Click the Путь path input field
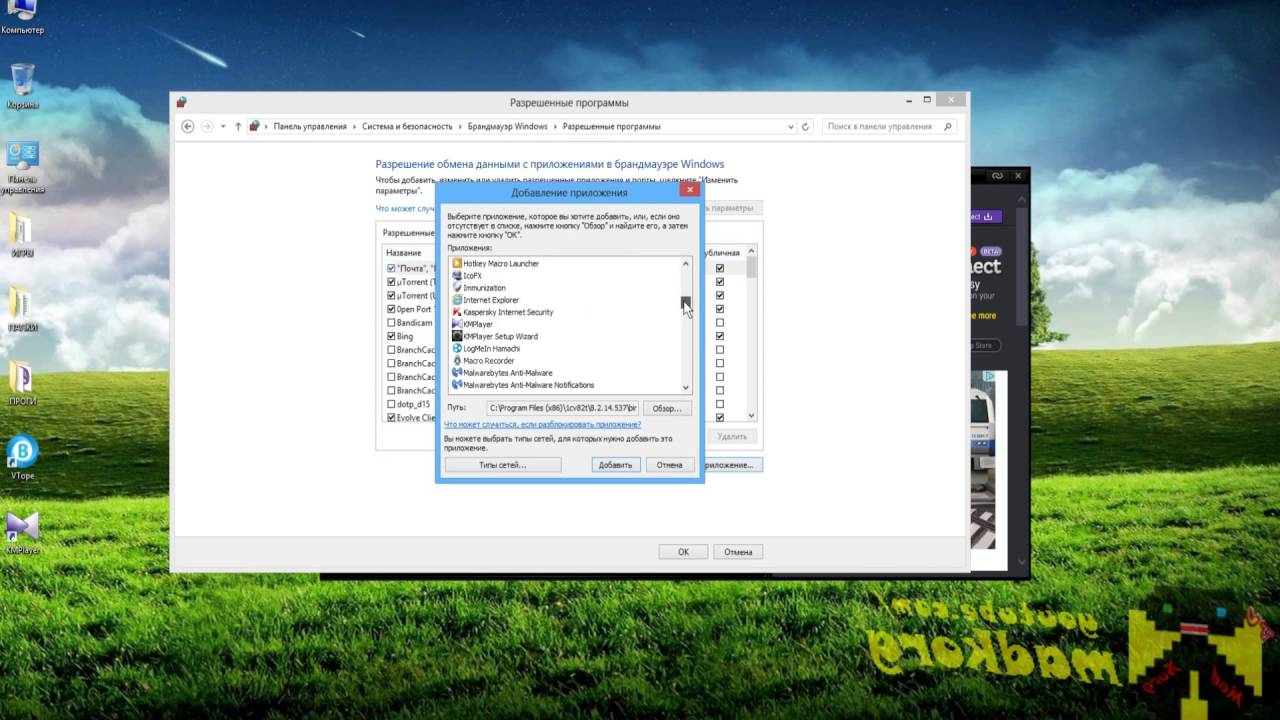 pos(563,408)
